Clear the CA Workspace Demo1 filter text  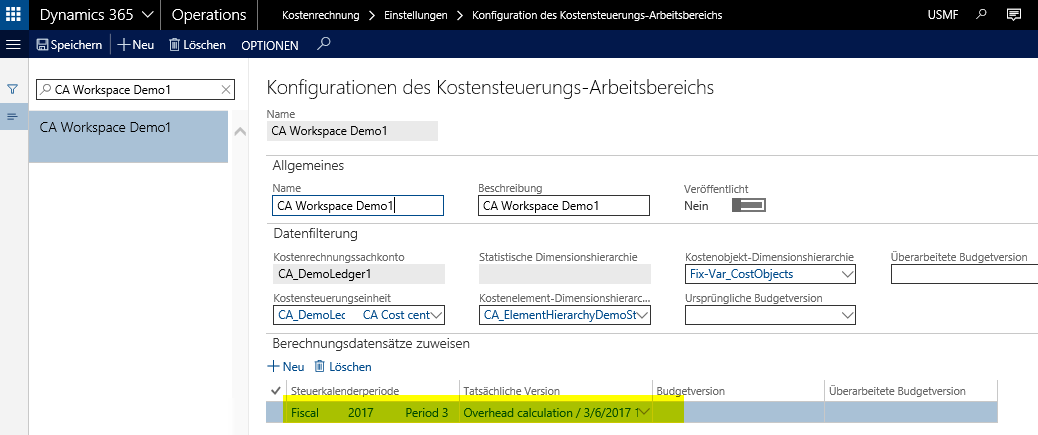(x=226, y=90)
